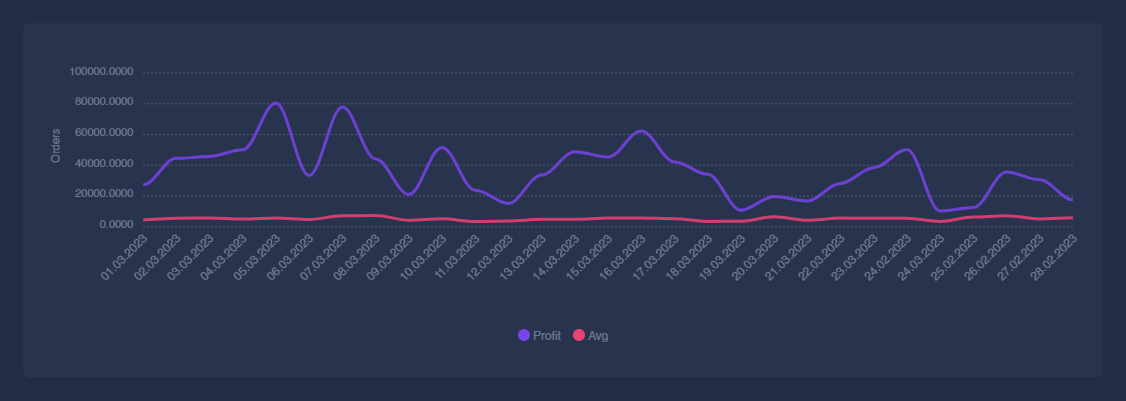The height and width of the screenshot is (401, 1126).
Task: Click the Profit line dip at 19.03.2023
Action: 741,210
